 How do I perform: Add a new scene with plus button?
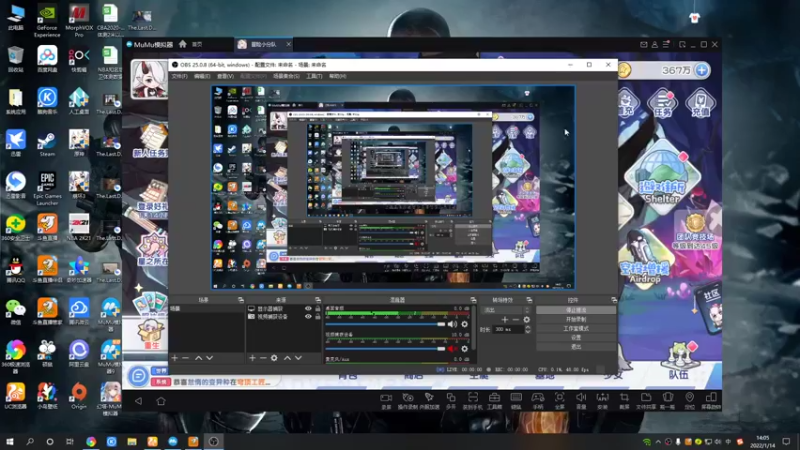(175, 358)
